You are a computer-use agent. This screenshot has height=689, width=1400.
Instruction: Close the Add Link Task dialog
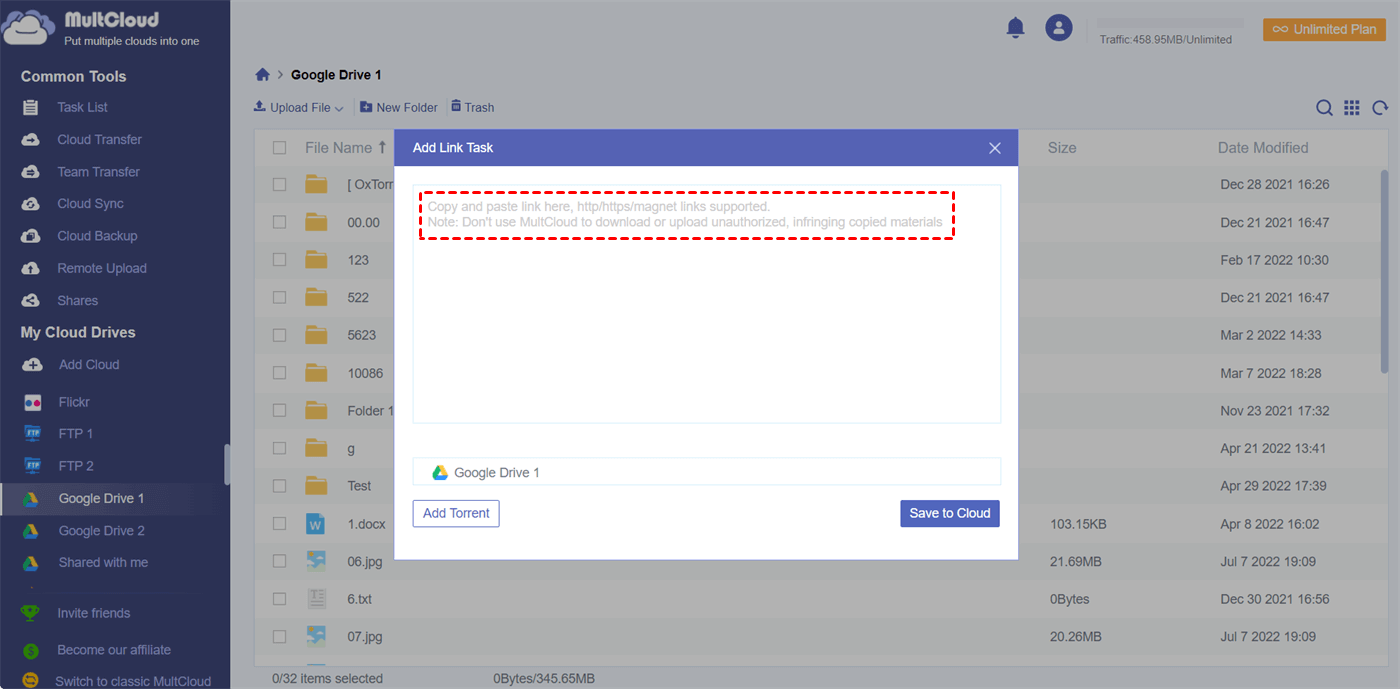[995, 148]
